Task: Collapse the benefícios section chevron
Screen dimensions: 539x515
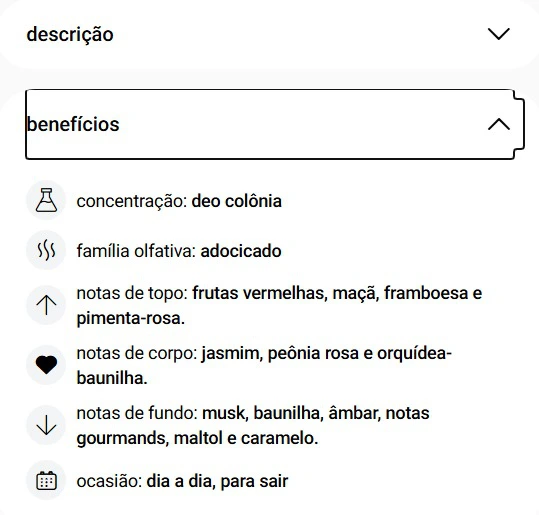Action: click(499, 124)
